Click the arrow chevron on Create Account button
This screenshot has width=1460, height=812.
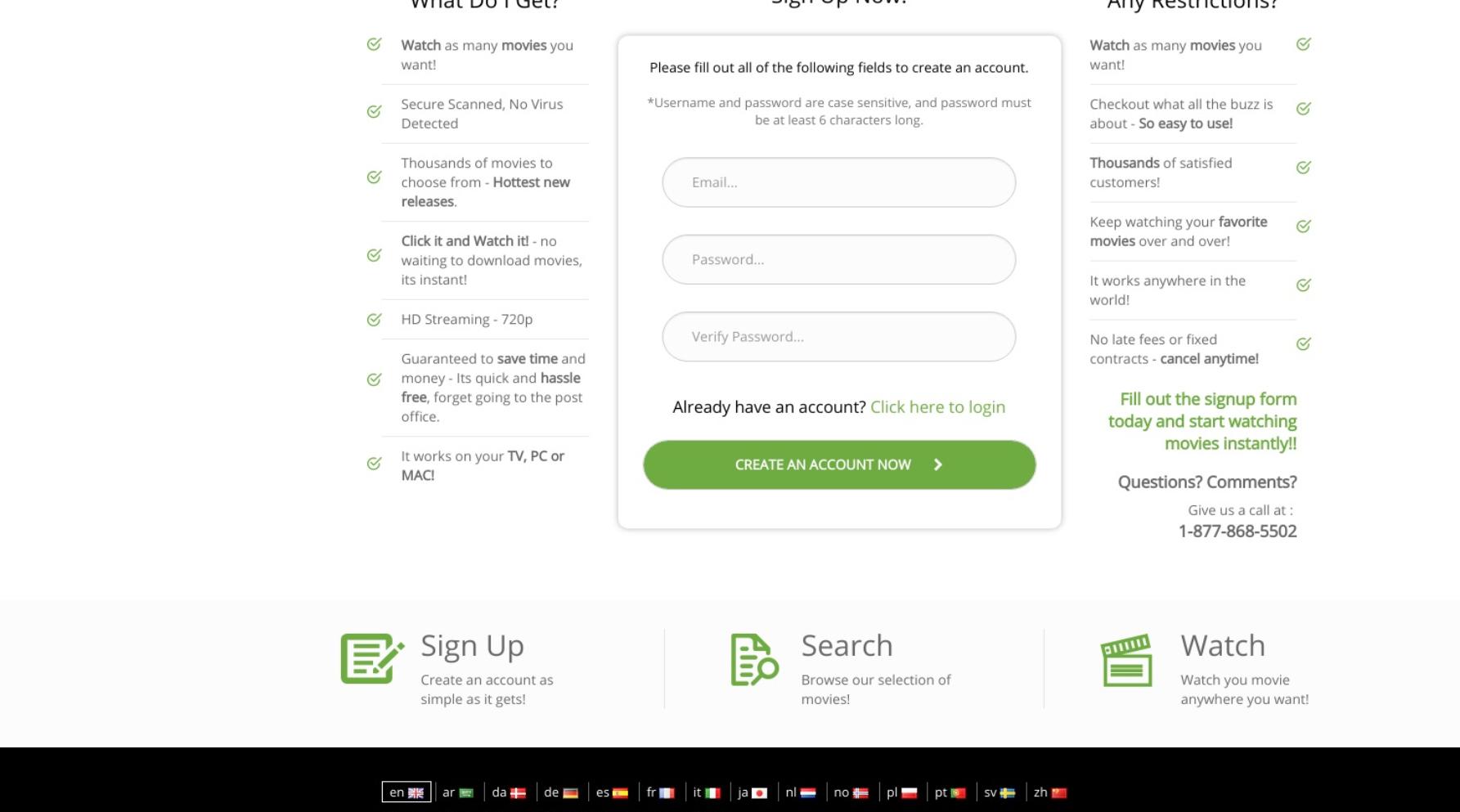(x=938, y=464)
